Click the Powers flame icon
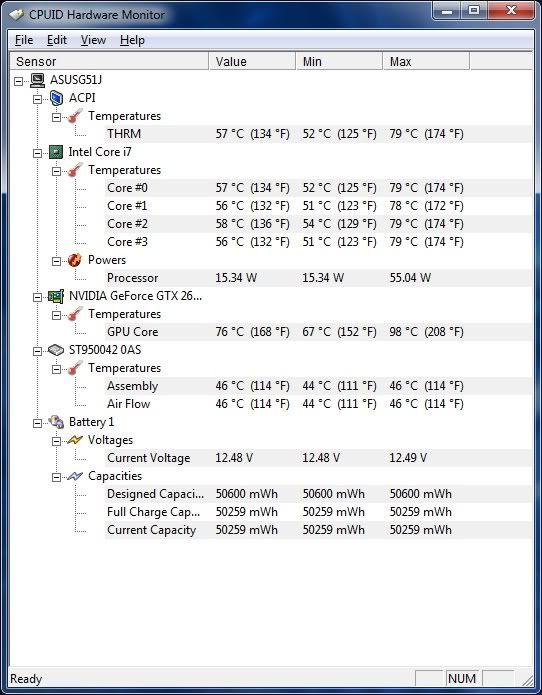The image size is (542, 695). pos(74,260)
